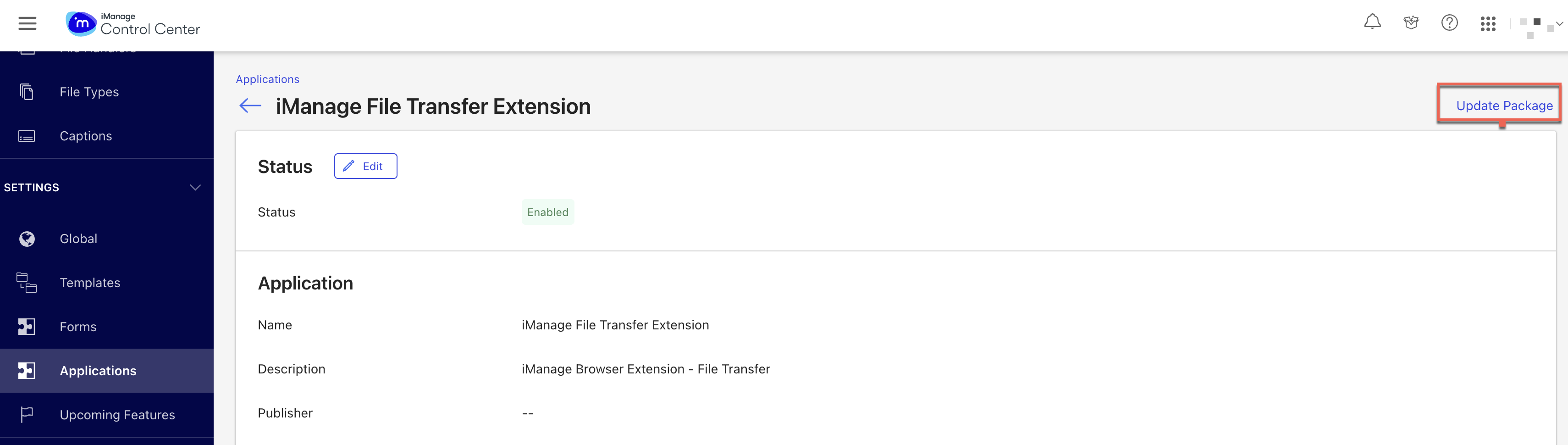The width and height of the screenshot is (1568, 445).
Task: Open Captions in the sidebar
Action: click(x=85, y=136)
